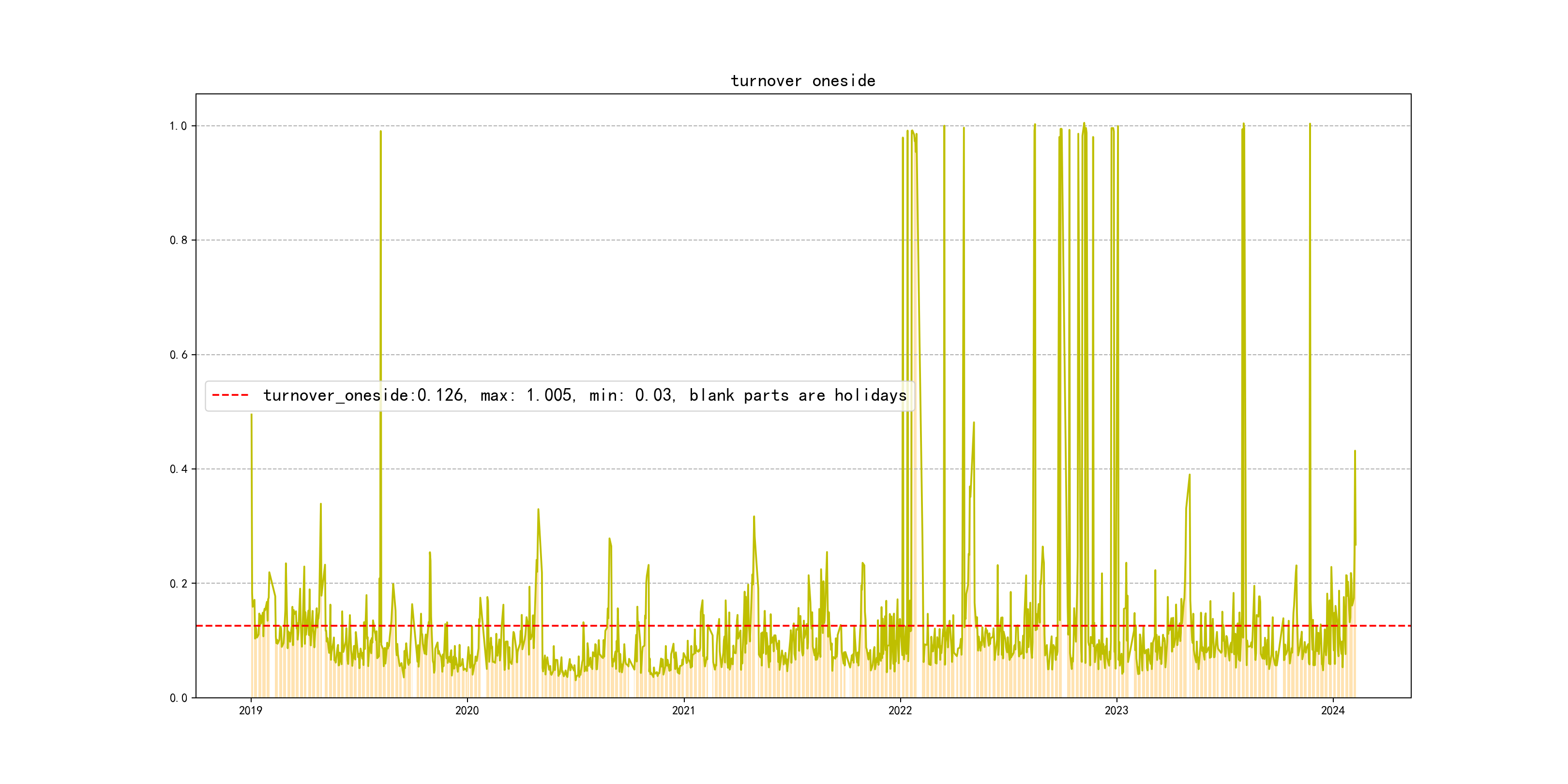Select the 2021 x-axis tick label
Image resolution: width=1568 pixels, height=784 pixels.
coord(683,710)
